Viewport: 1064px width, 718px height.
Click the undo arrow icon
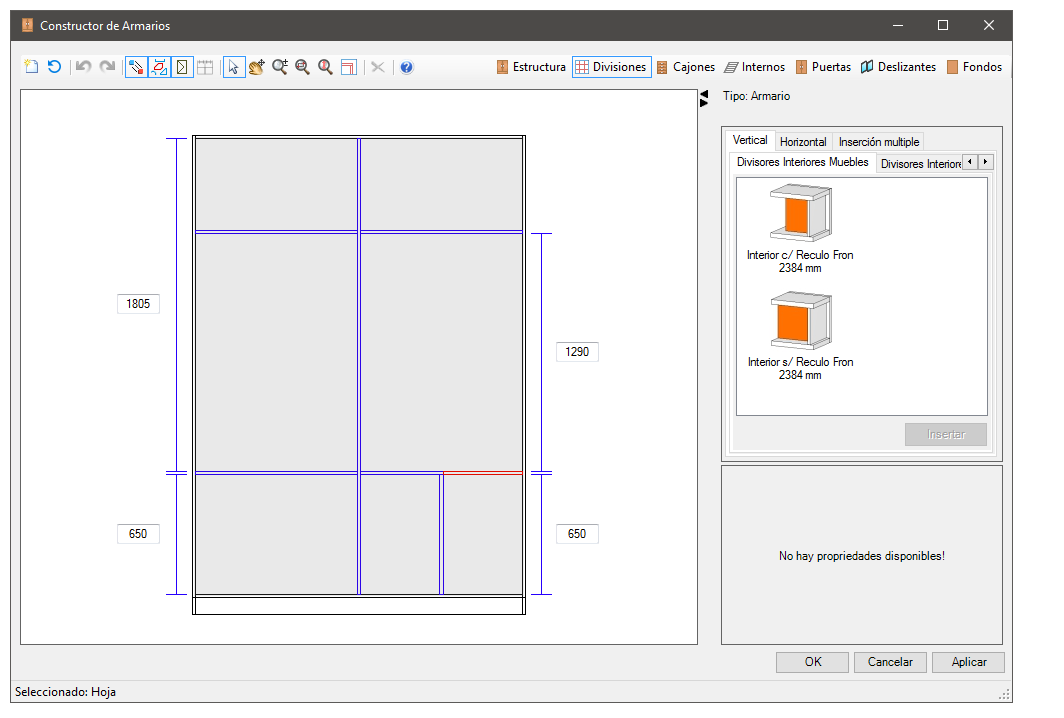tap(83, 67)
